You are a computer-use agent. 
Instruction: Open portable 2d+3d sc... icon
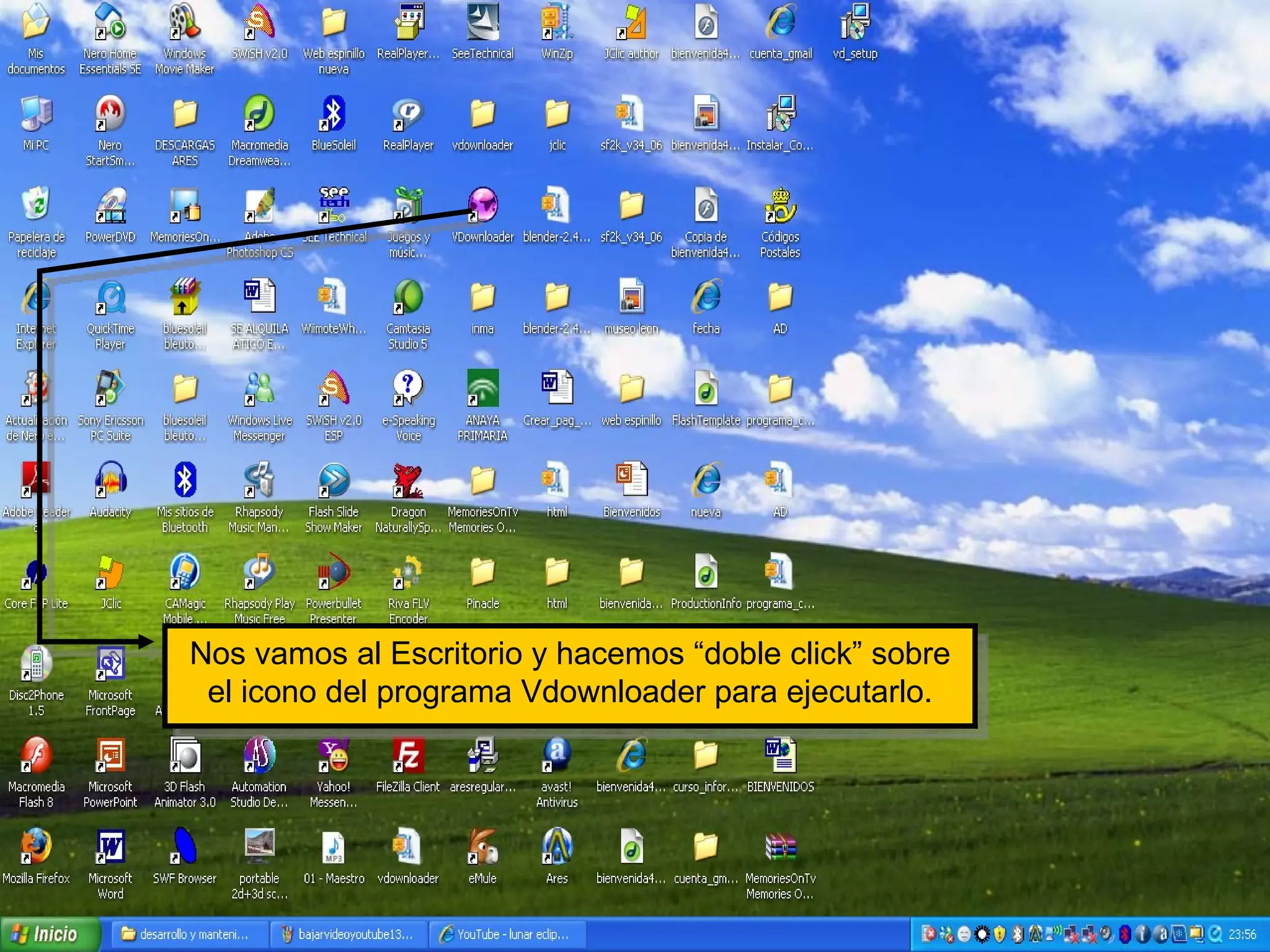(x=259, y=847)
